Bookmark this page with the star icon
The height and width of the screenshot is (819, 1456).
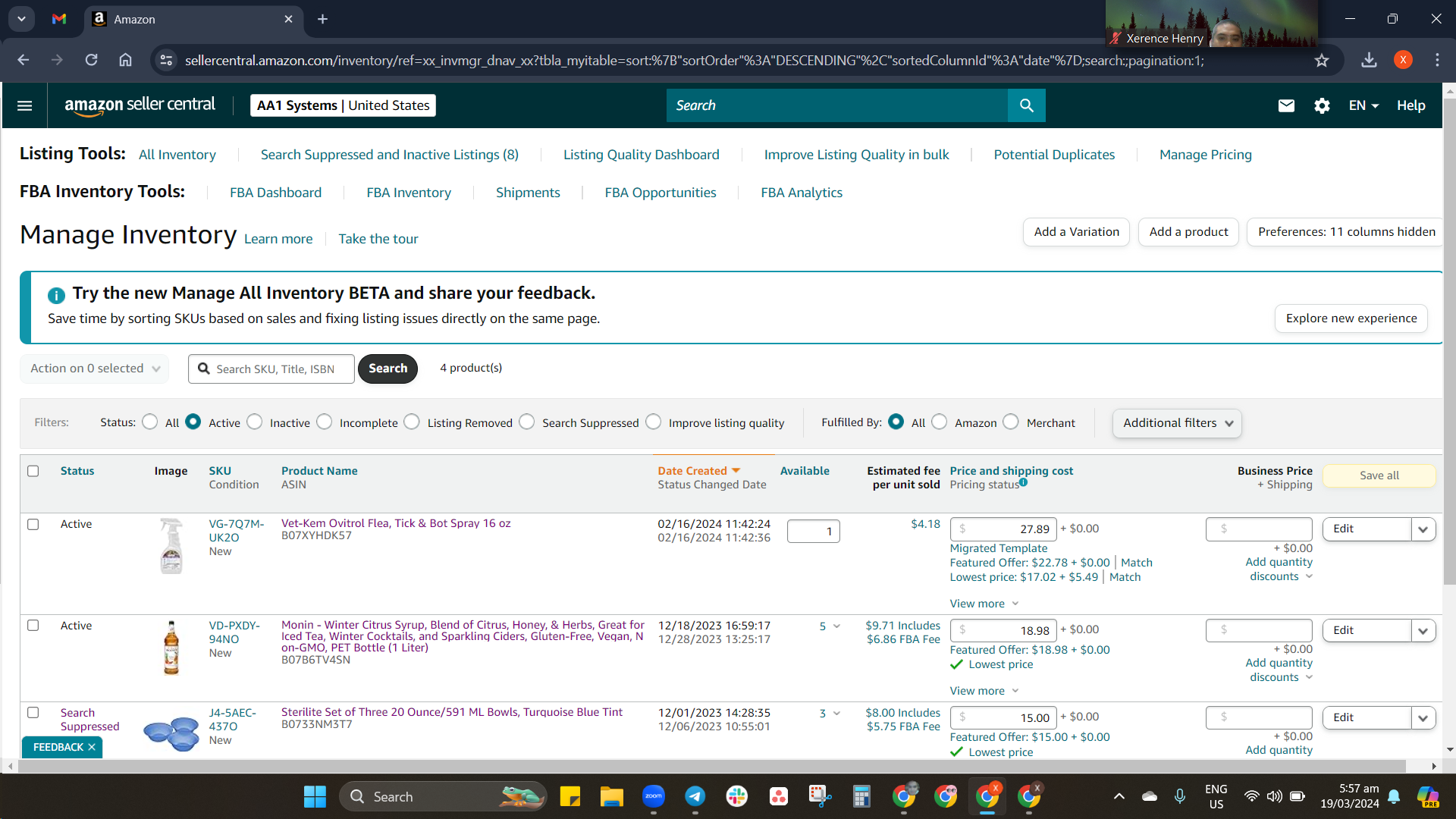click(x=1322, y=60)
